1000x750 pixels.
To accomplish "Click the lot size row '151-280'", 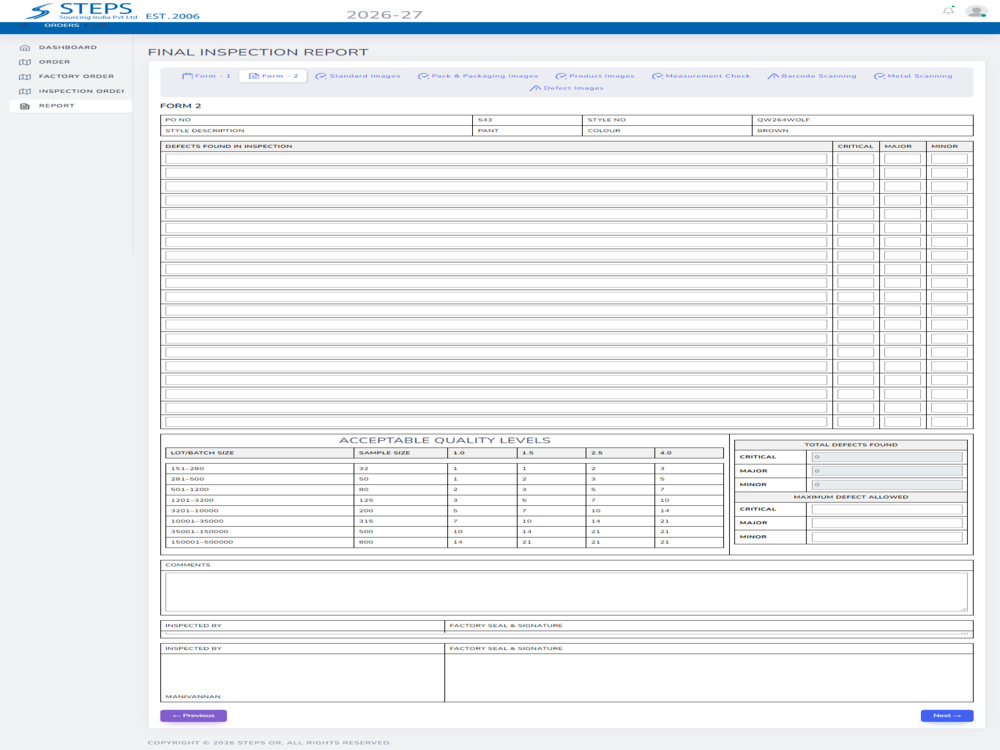I will 187,469.
